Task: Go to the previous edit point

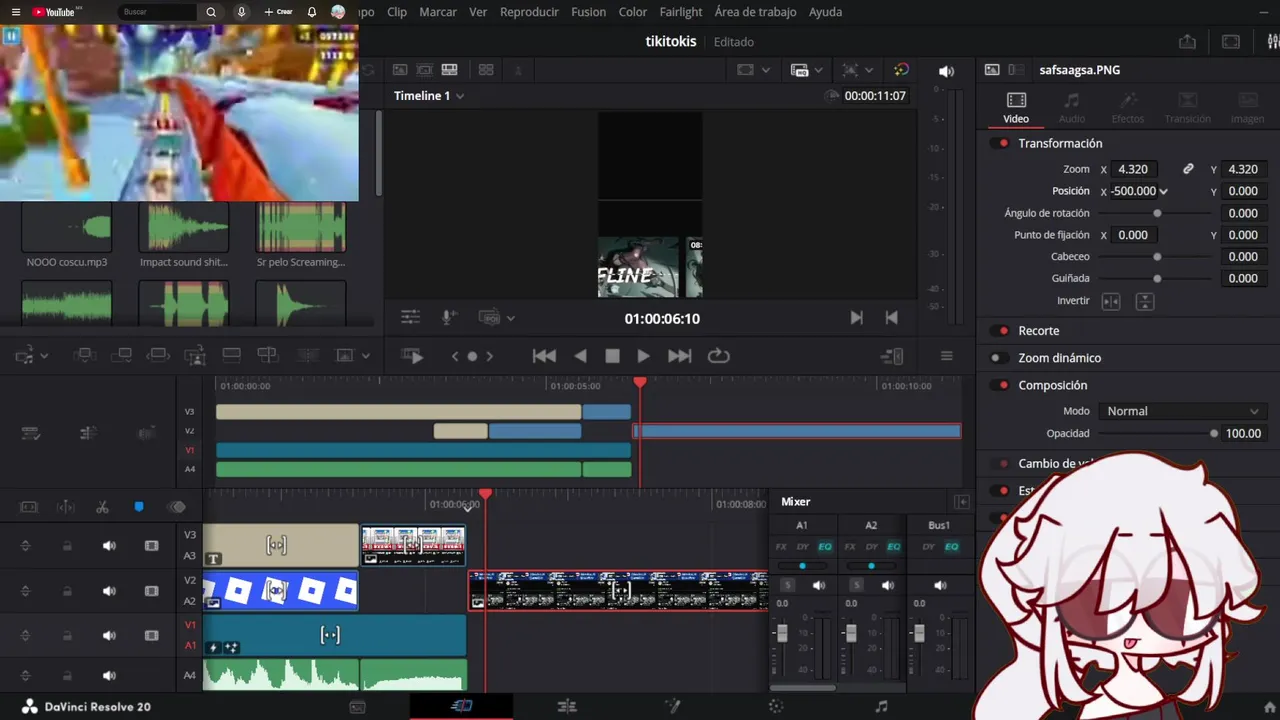Action: (x=892, y=318)
